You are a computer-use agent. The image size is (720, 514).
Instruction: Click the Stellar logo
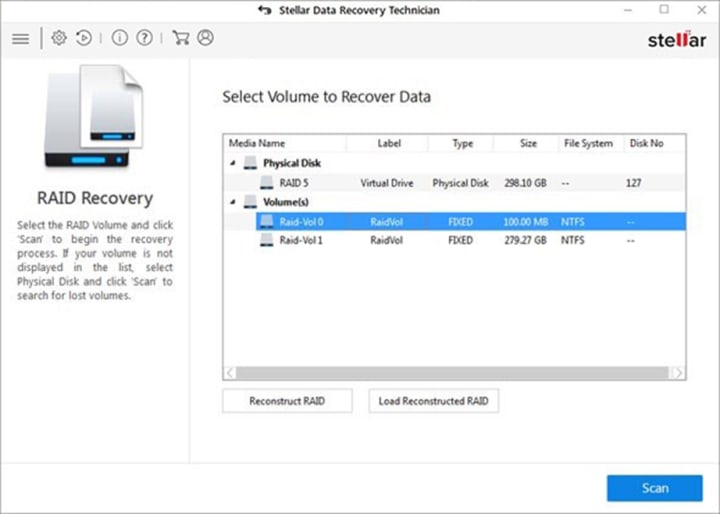coord(677,40)
